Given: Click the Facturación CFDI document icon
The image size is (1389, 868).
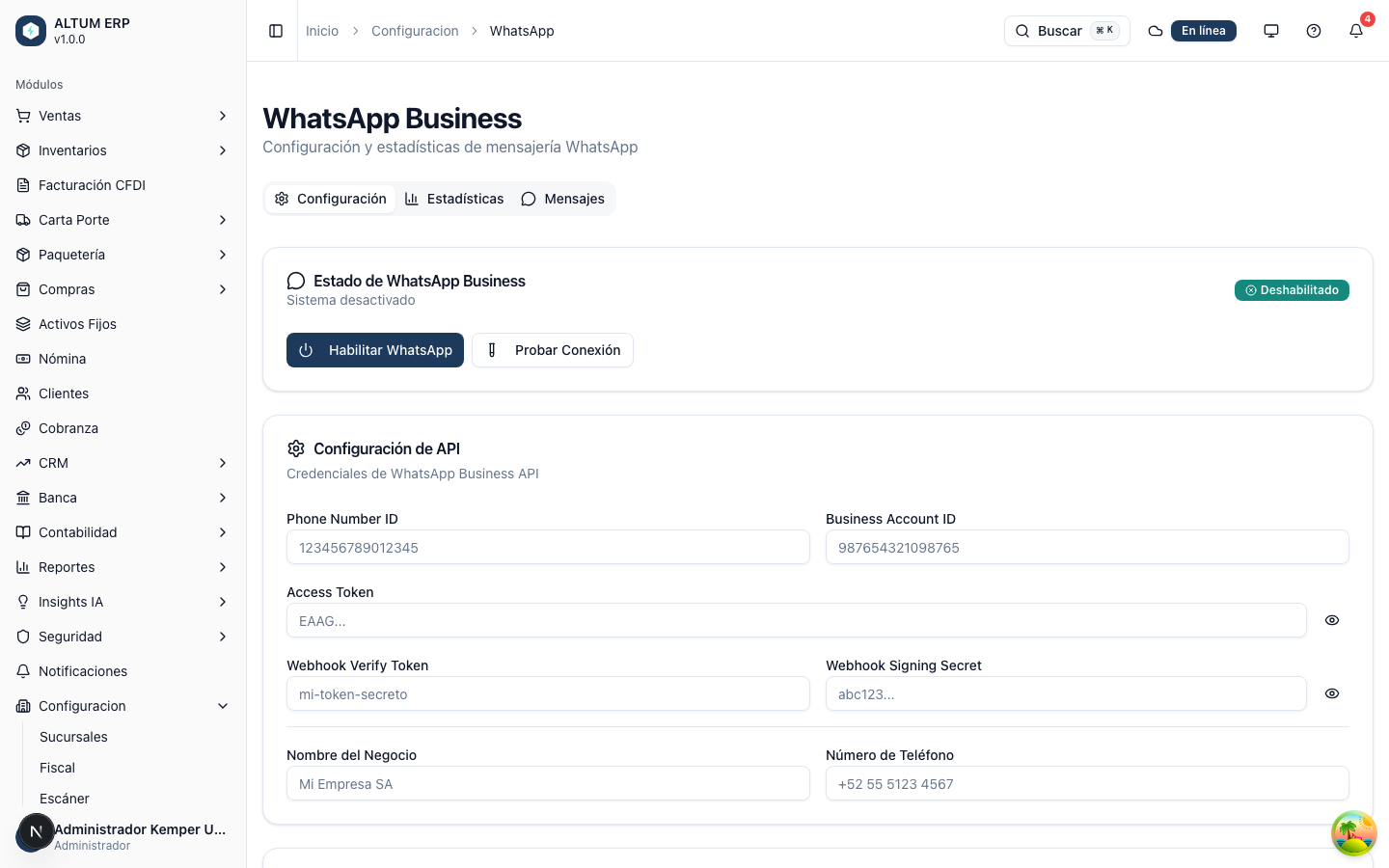Looking at the screenshot, I should point(23,185).
